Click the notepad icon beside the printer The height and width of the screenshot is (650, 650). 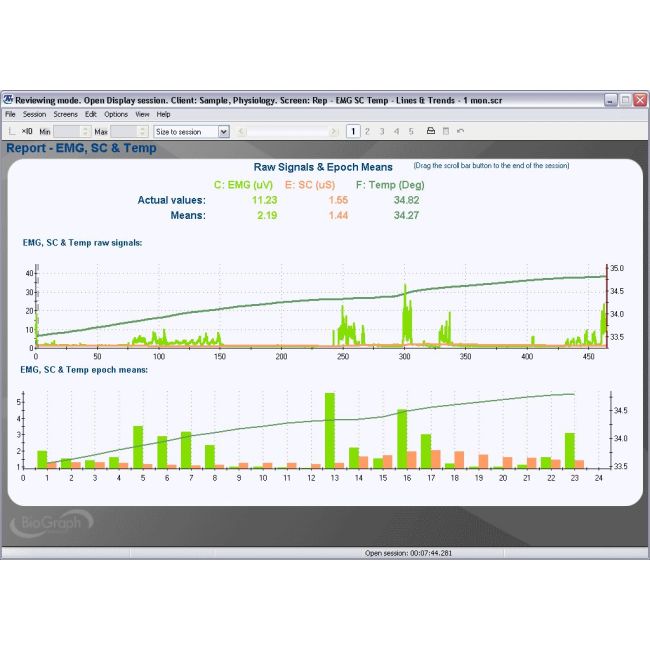pos(446,131)
